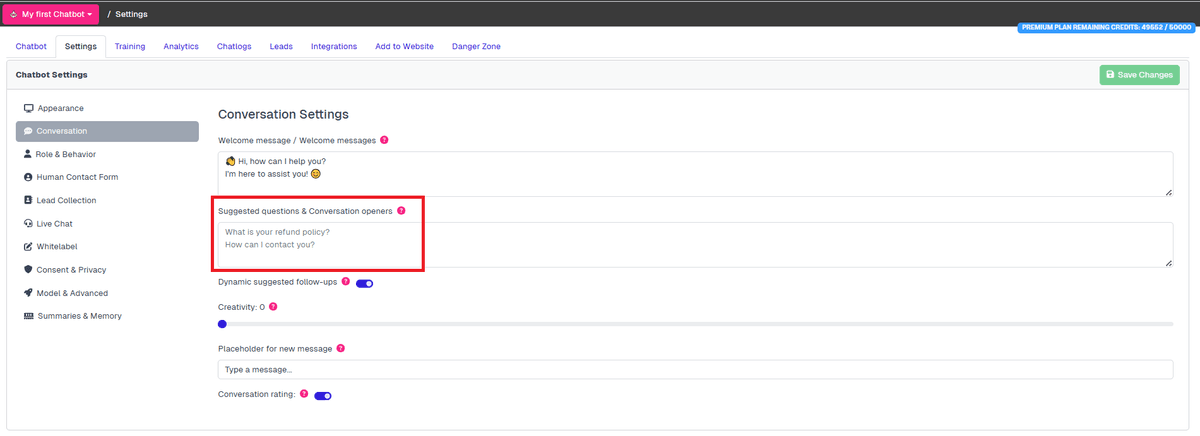Click the Consent & Privacy shield icon
Screen dimensions: 1200x436
click(28, 270)
